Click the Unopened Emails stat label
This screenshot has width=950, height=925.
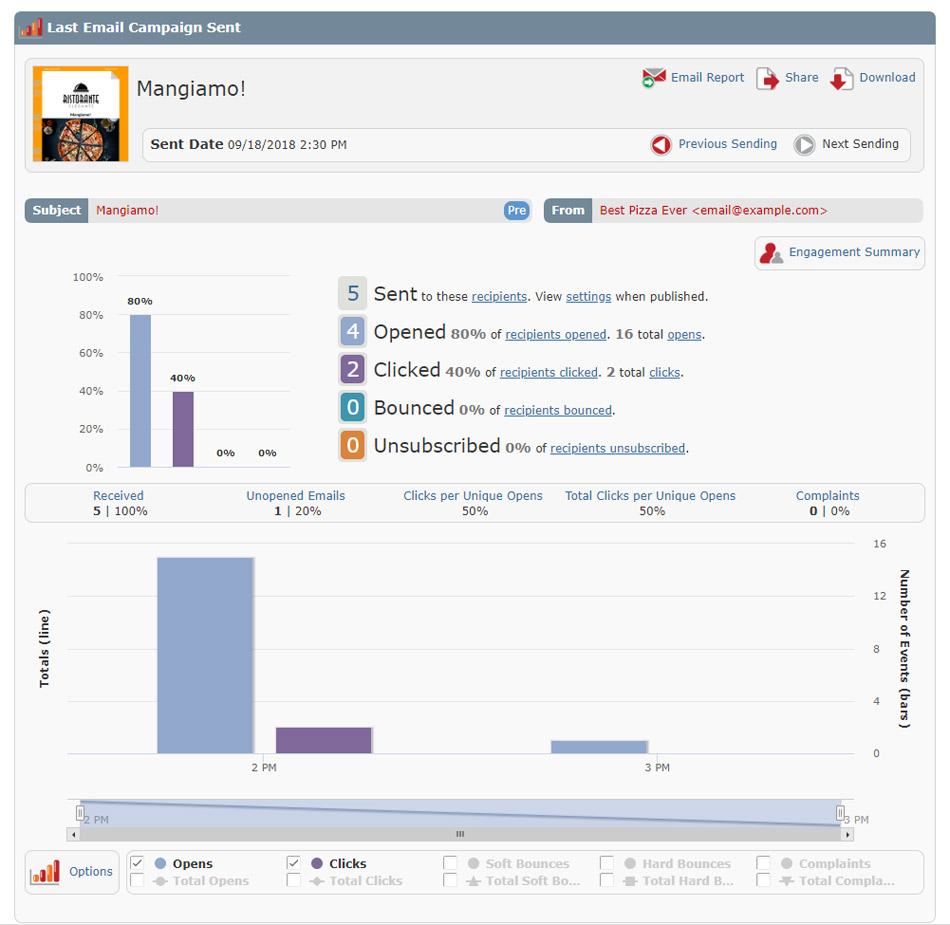click(x=296, y=496)
